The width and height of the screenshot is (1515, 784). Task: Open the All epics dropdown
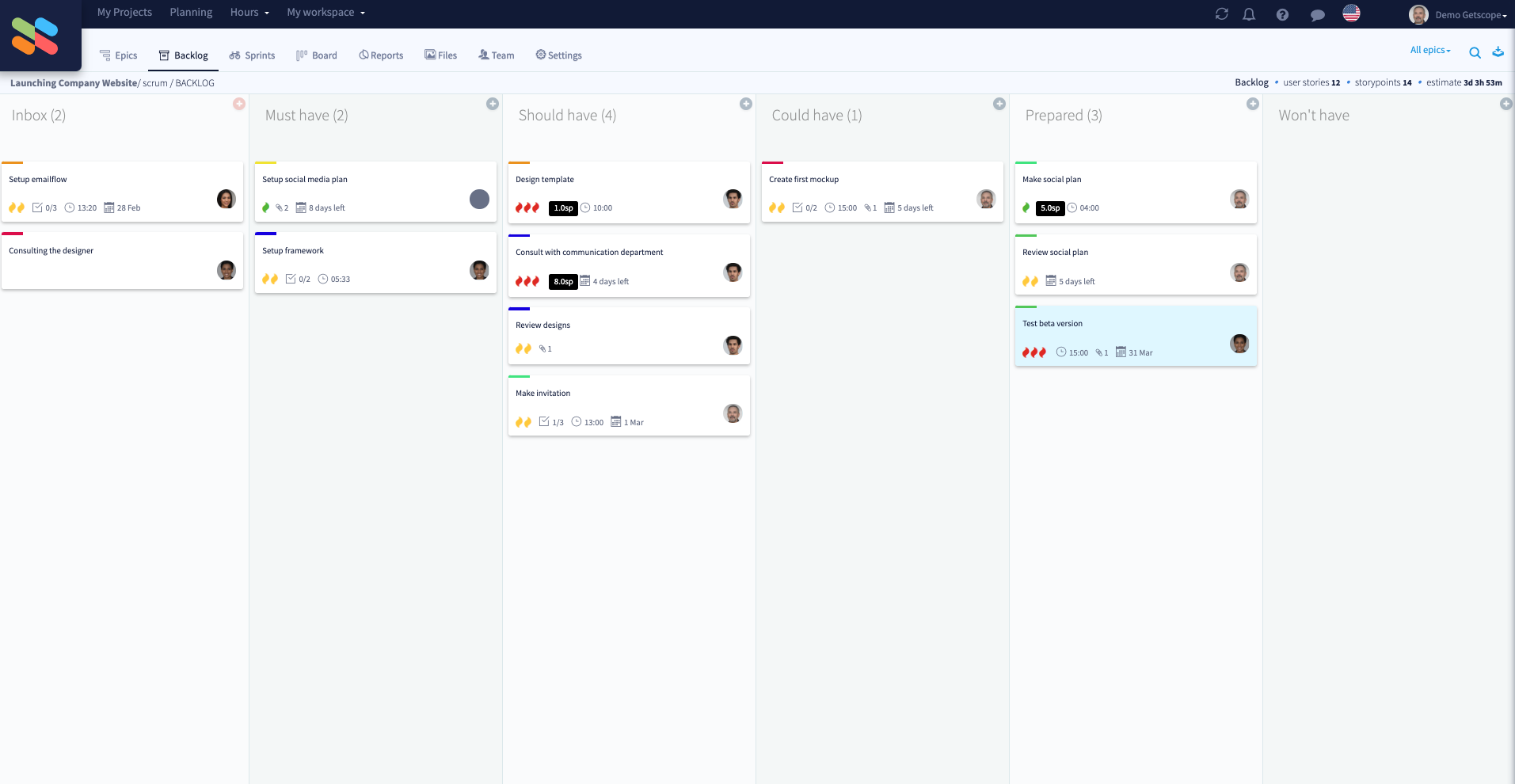click(1429, 50)
